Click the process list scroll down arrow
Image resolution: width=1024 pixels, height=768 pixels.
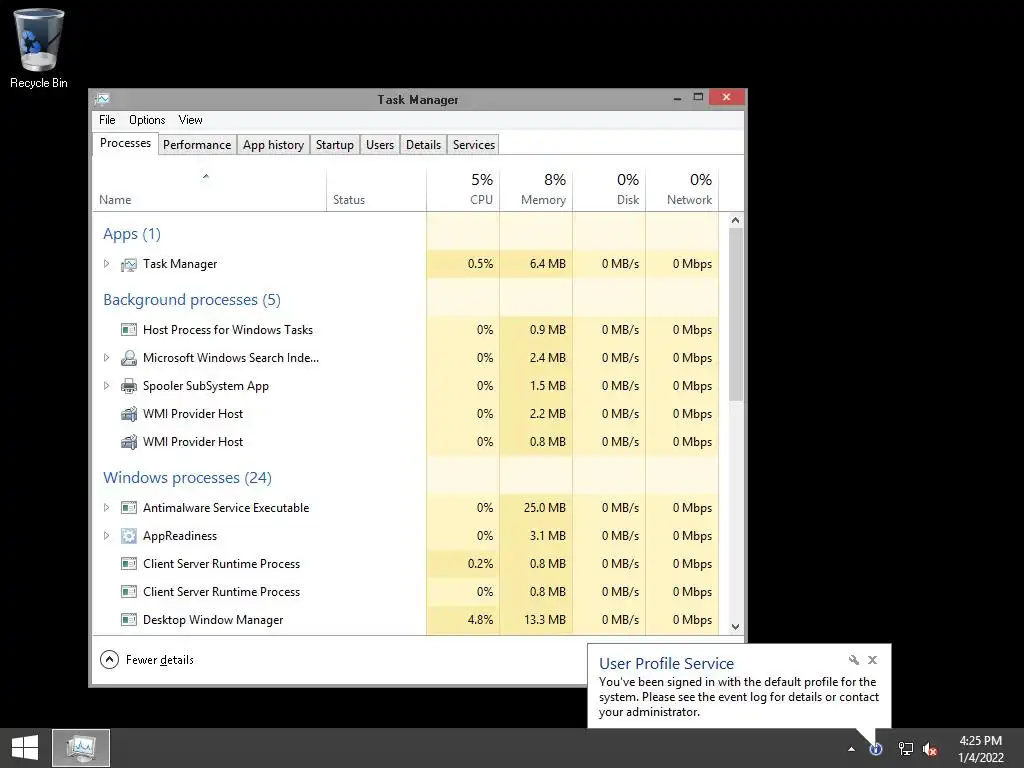pyautogui.click(x=735, y=627)
